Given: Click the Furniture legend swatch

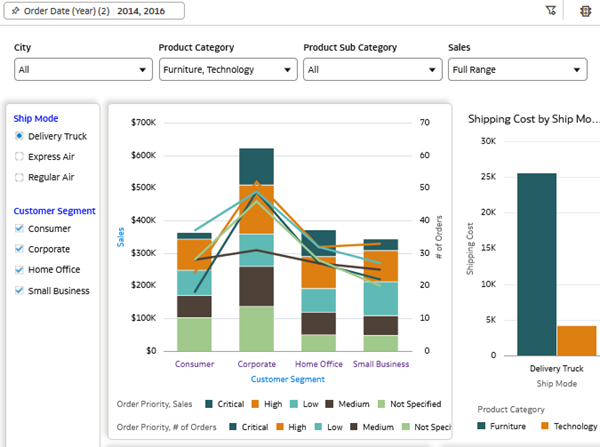Looking at the screenshot, I should 482,426.
